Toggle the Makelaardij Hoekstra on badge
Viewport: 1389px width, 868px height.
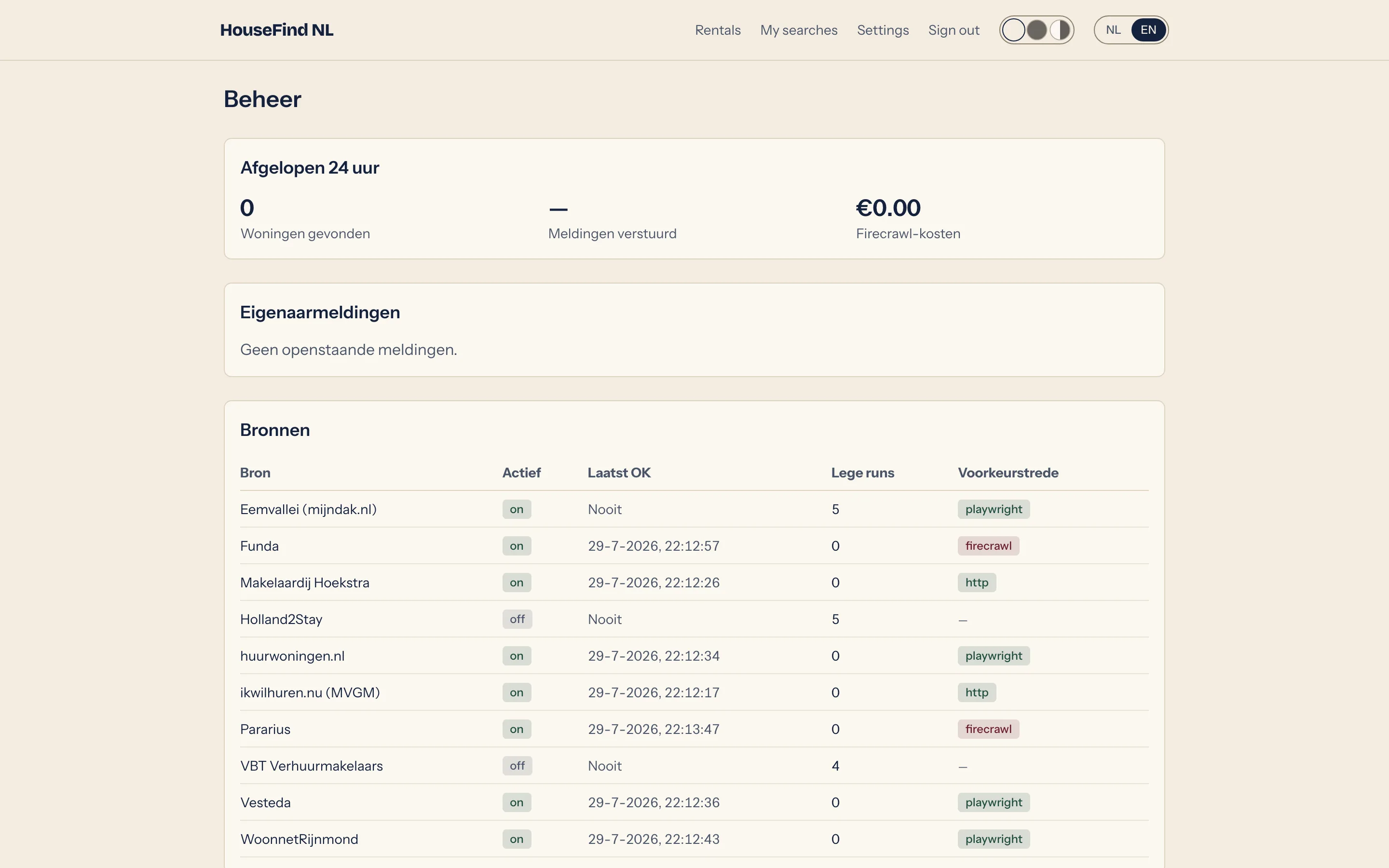tap(517, 583)
